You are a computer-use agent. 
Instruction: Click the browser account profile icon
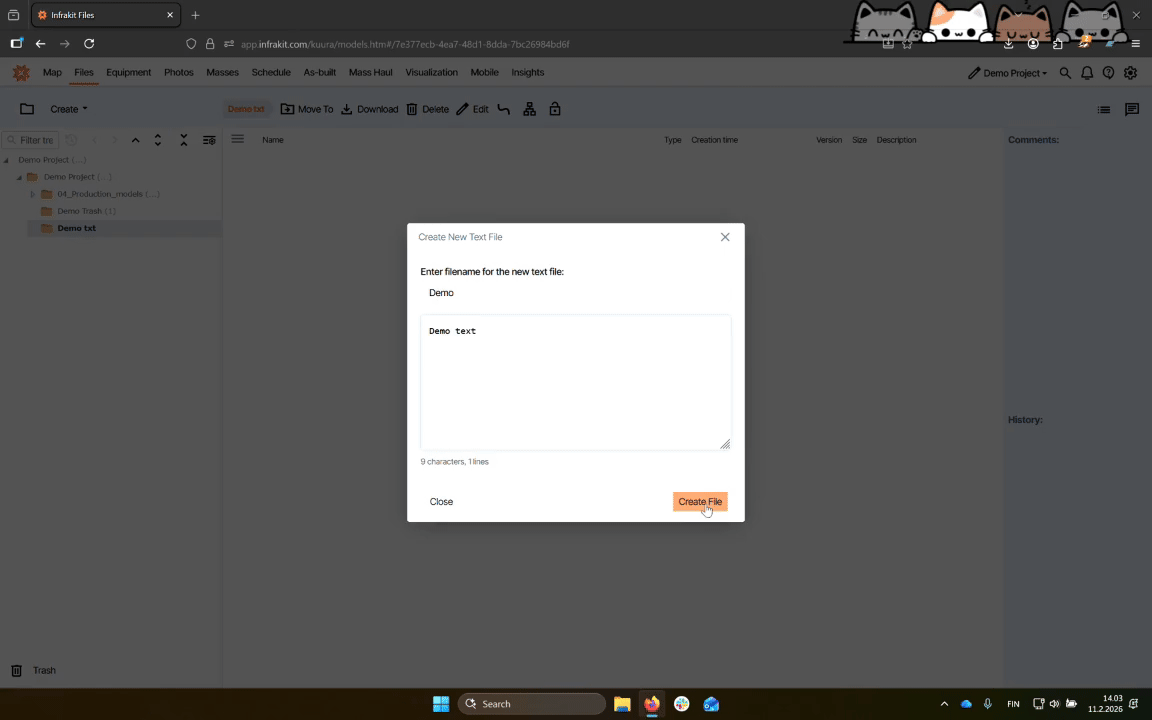1033,44
